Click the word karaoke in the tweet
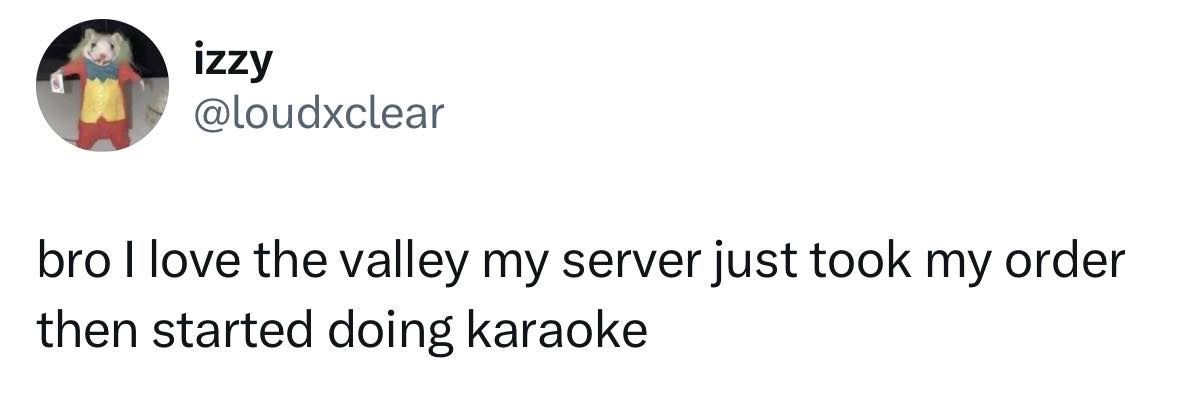The image size is (1179, 408). [x=557, y=331]
